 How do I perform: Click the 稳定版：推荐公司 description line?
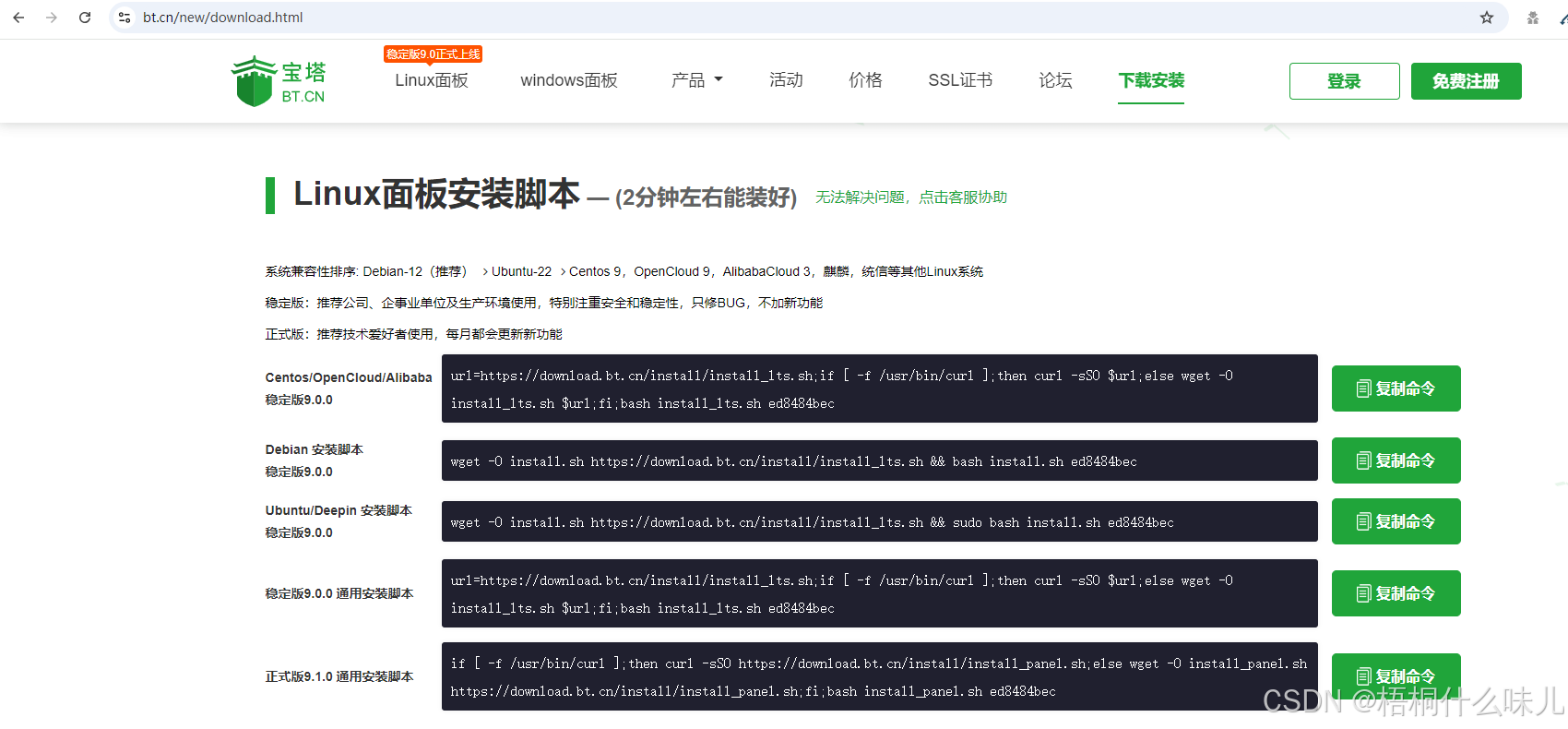tap(544, 303)
